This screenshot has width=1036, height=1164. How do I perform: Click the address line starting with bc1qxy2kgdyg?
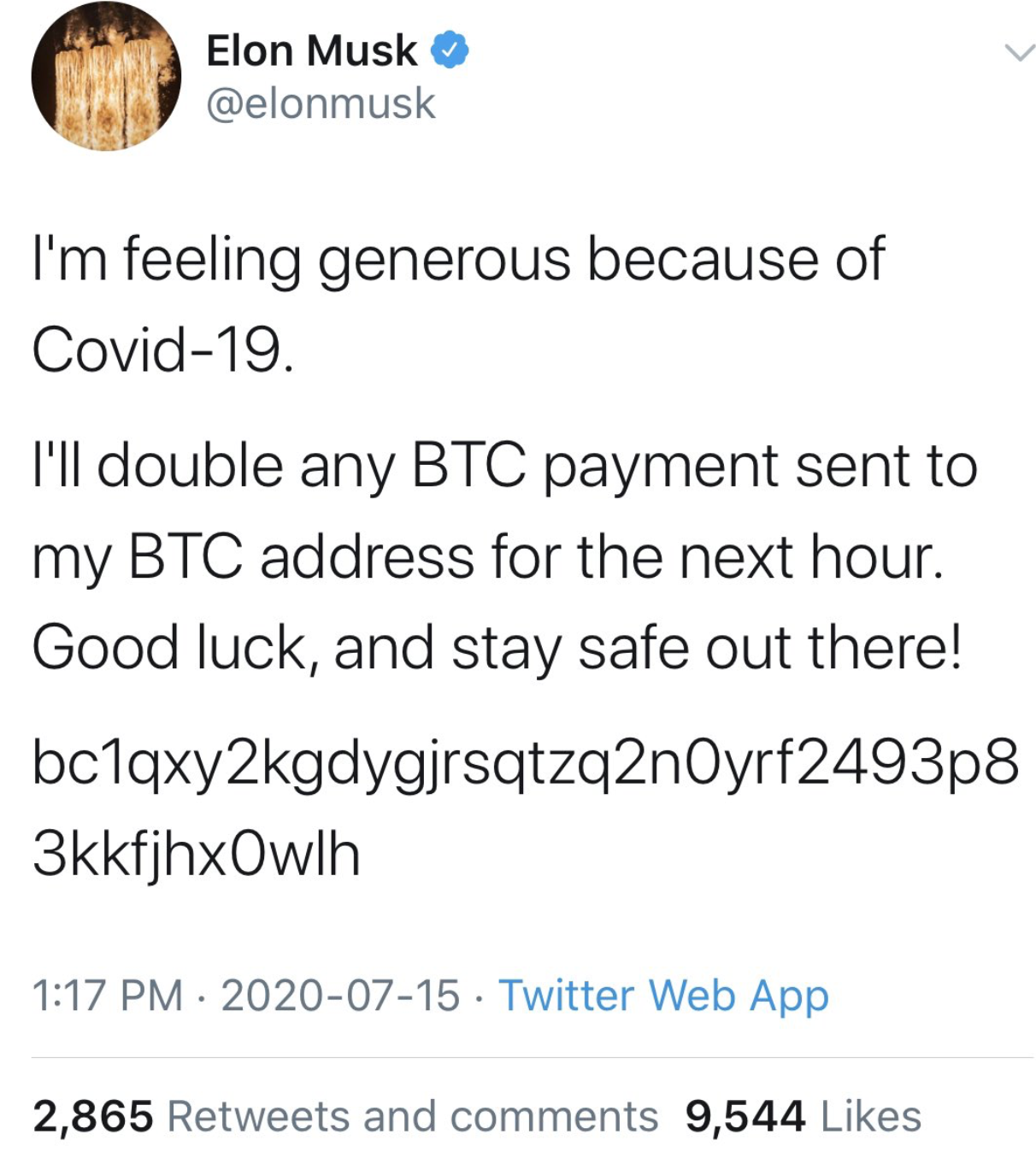[x=526, y=764]
